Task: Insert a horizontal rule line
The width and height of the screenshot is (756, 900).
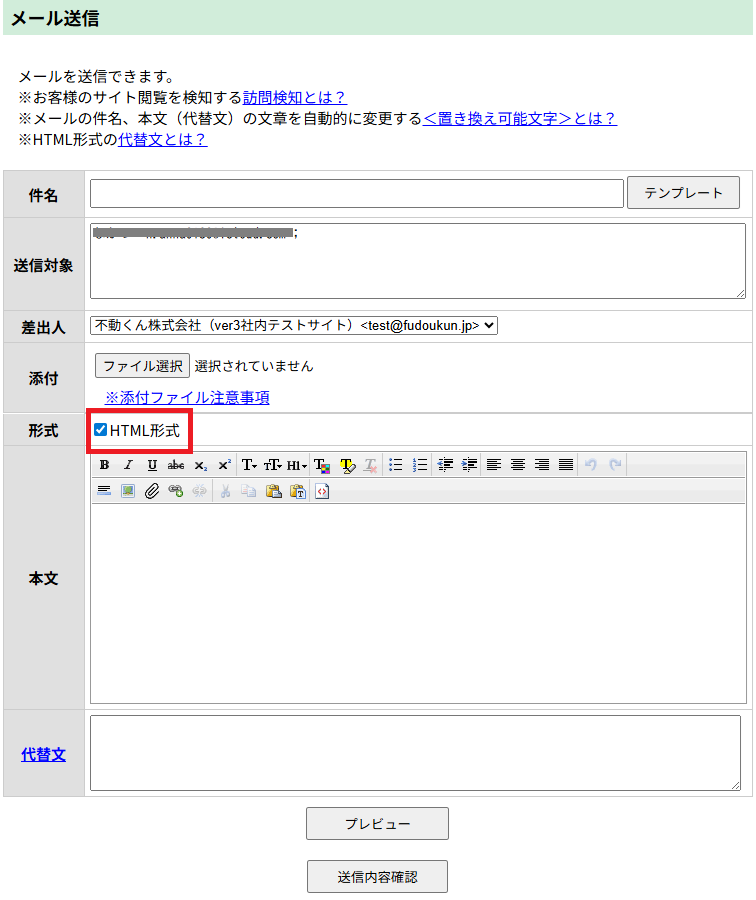Action: (x=104, y=491)
